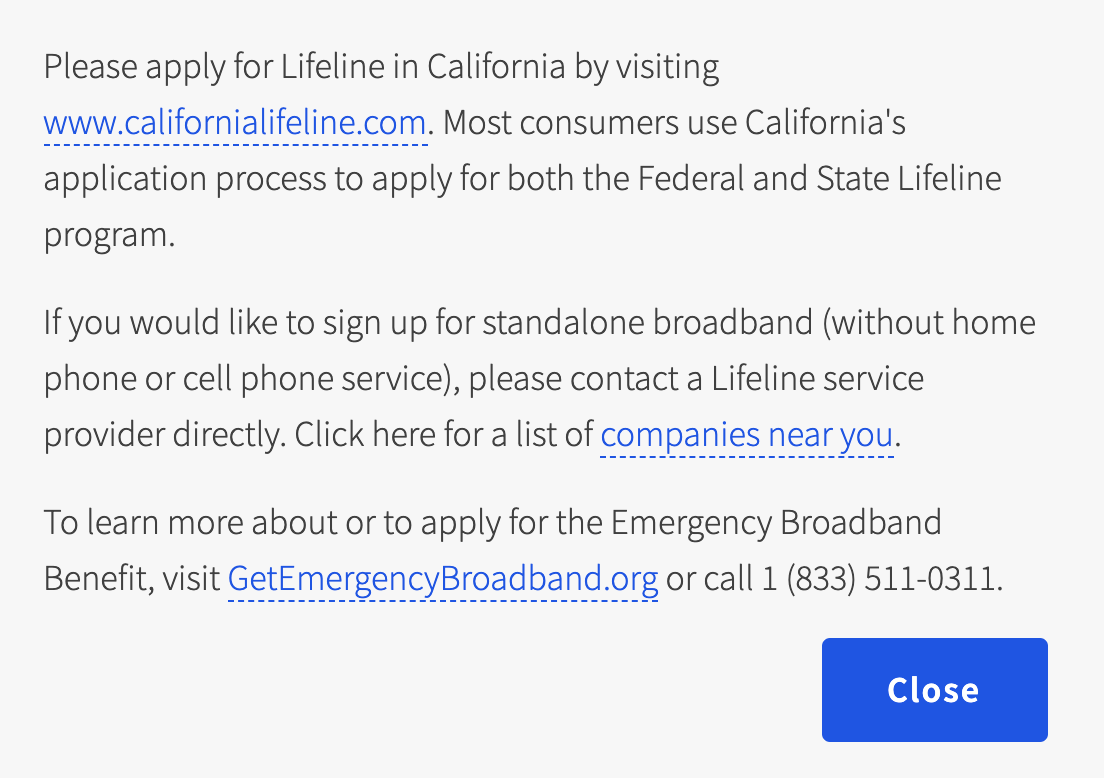1104x778 pixels.
Task: Click the words 'Emergency Broadband' in last paragraph
Action: (776, 523)
